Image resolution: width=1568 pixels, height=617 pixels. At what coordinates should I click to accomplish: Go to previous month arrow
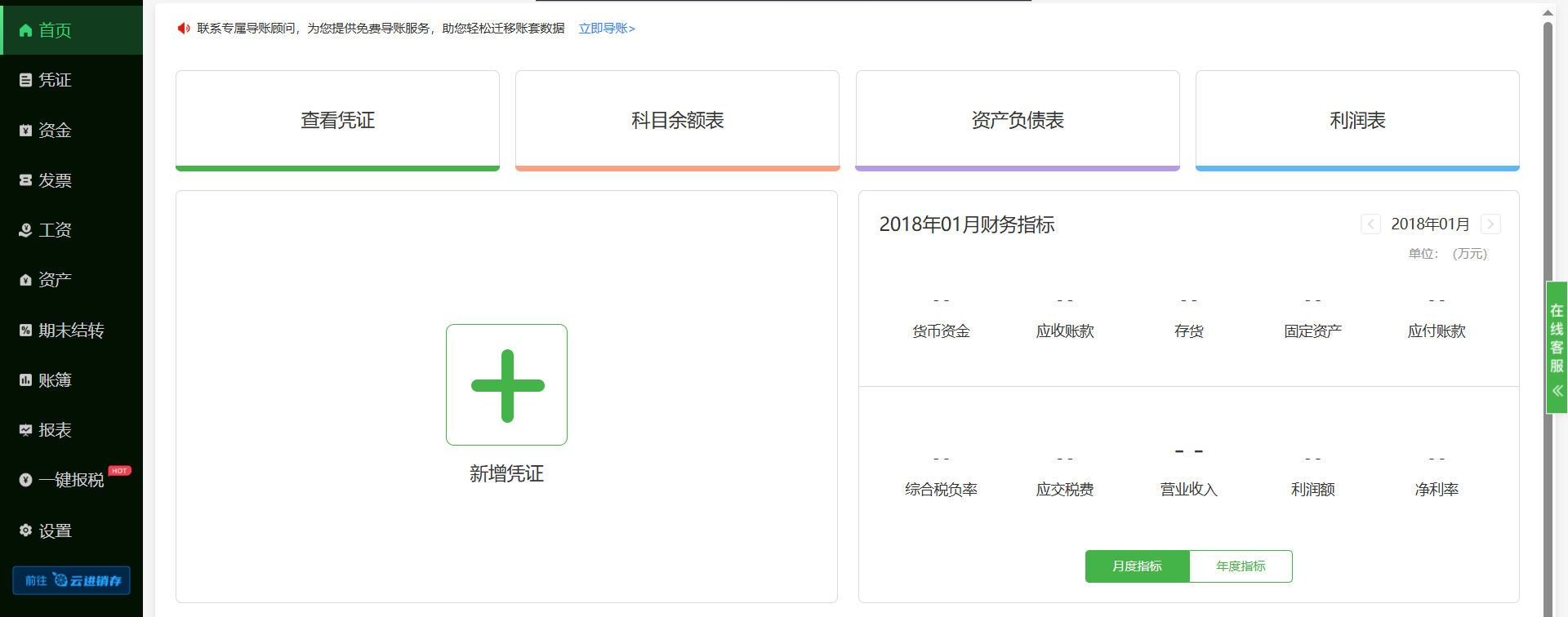click(x=1370, y=224)
